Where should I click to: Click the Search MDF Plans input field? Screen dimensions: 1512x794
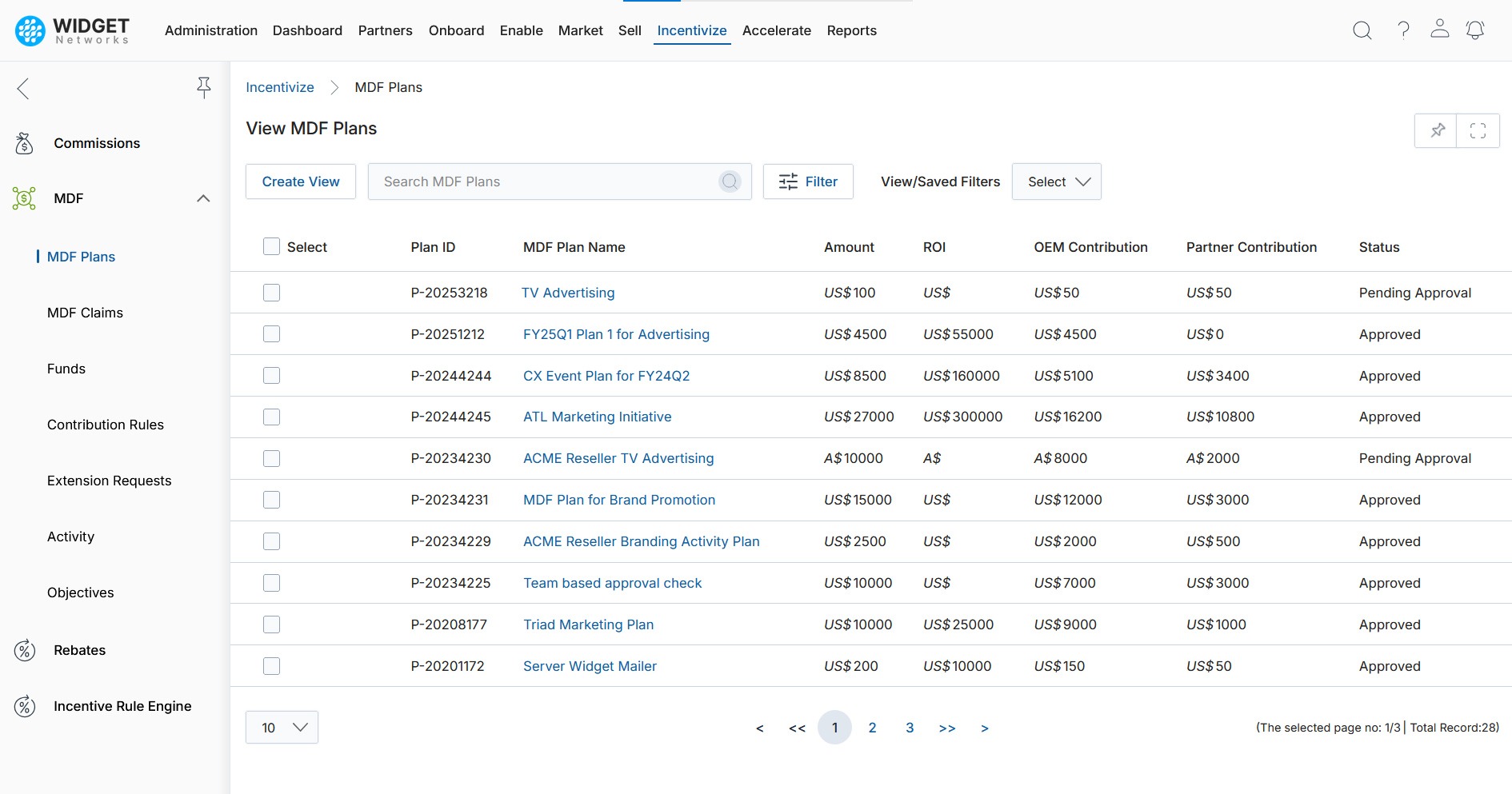pyautogui.click(x=544, y=182)
